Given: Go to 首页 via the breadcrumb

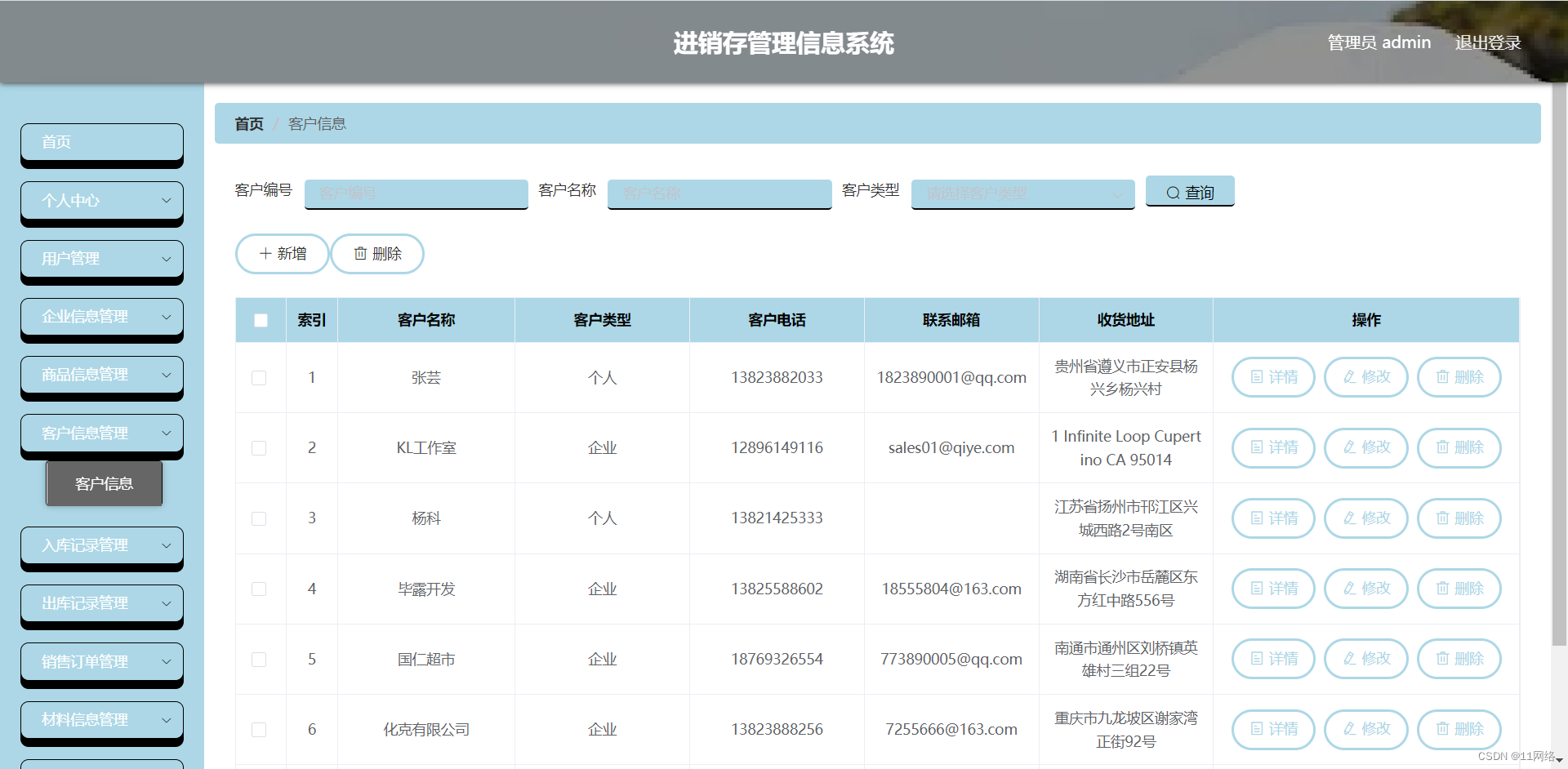Looking at the screenshot, I should tap(249, 124).
